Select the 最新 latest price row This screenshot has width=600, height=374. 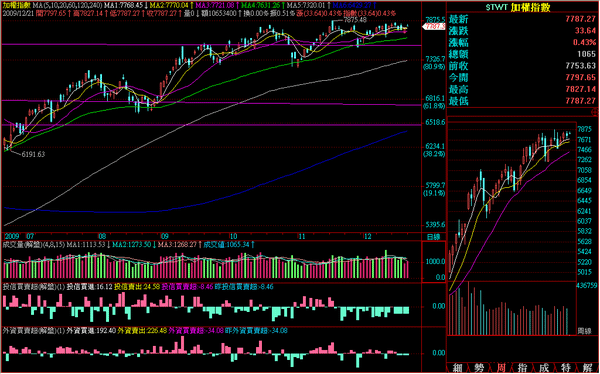(x=523, y=19)
